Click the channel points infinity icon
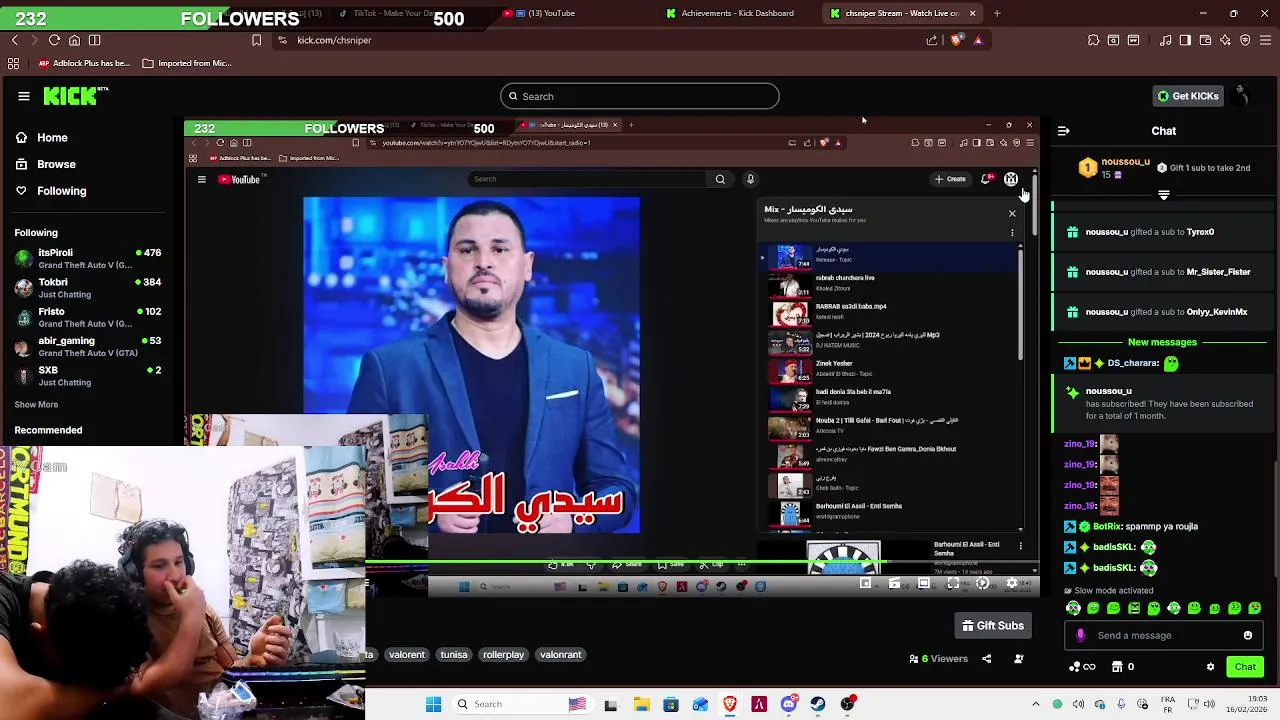The image size is (1280, 720). click(x=1082, y=667)
